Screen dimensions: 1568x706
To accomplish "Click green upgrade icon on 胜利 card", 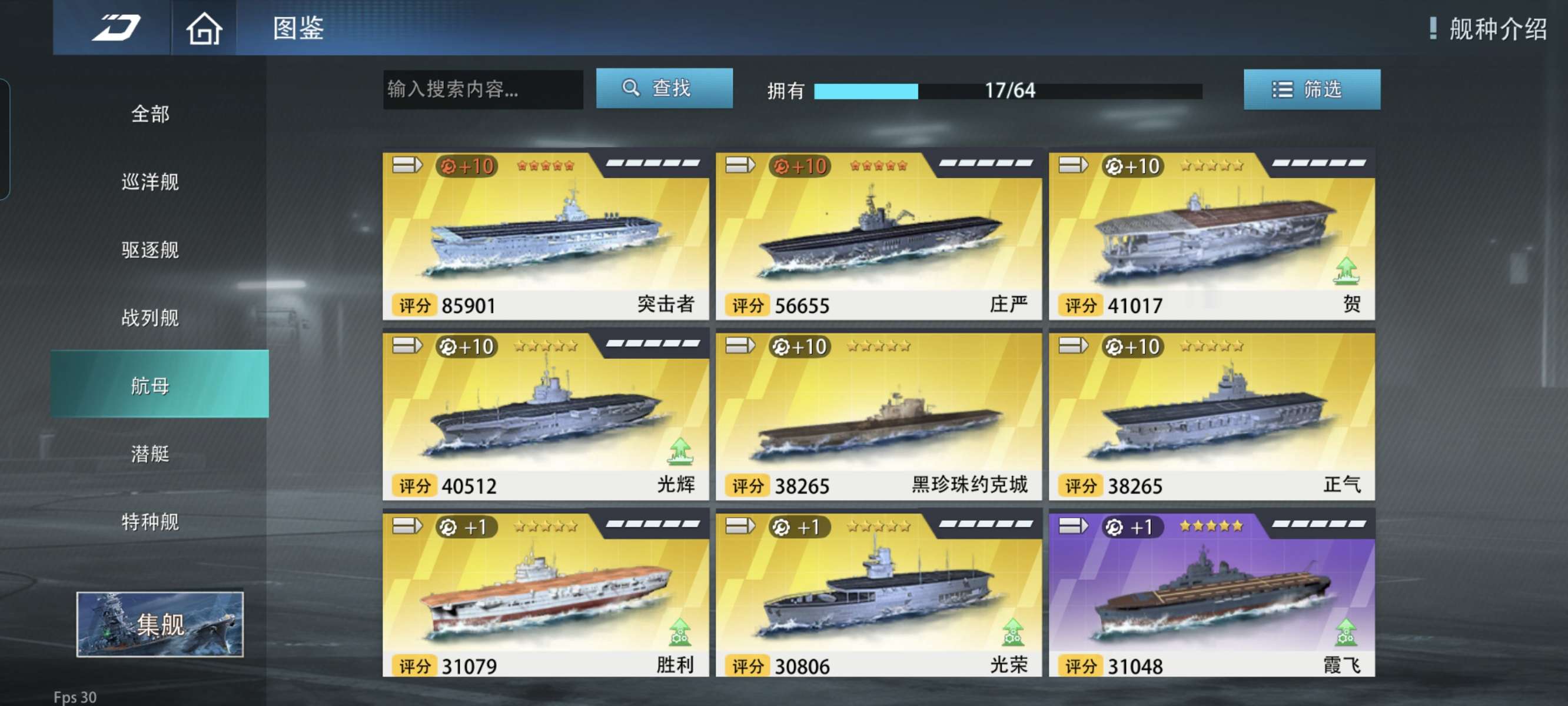I will [680, 632].
